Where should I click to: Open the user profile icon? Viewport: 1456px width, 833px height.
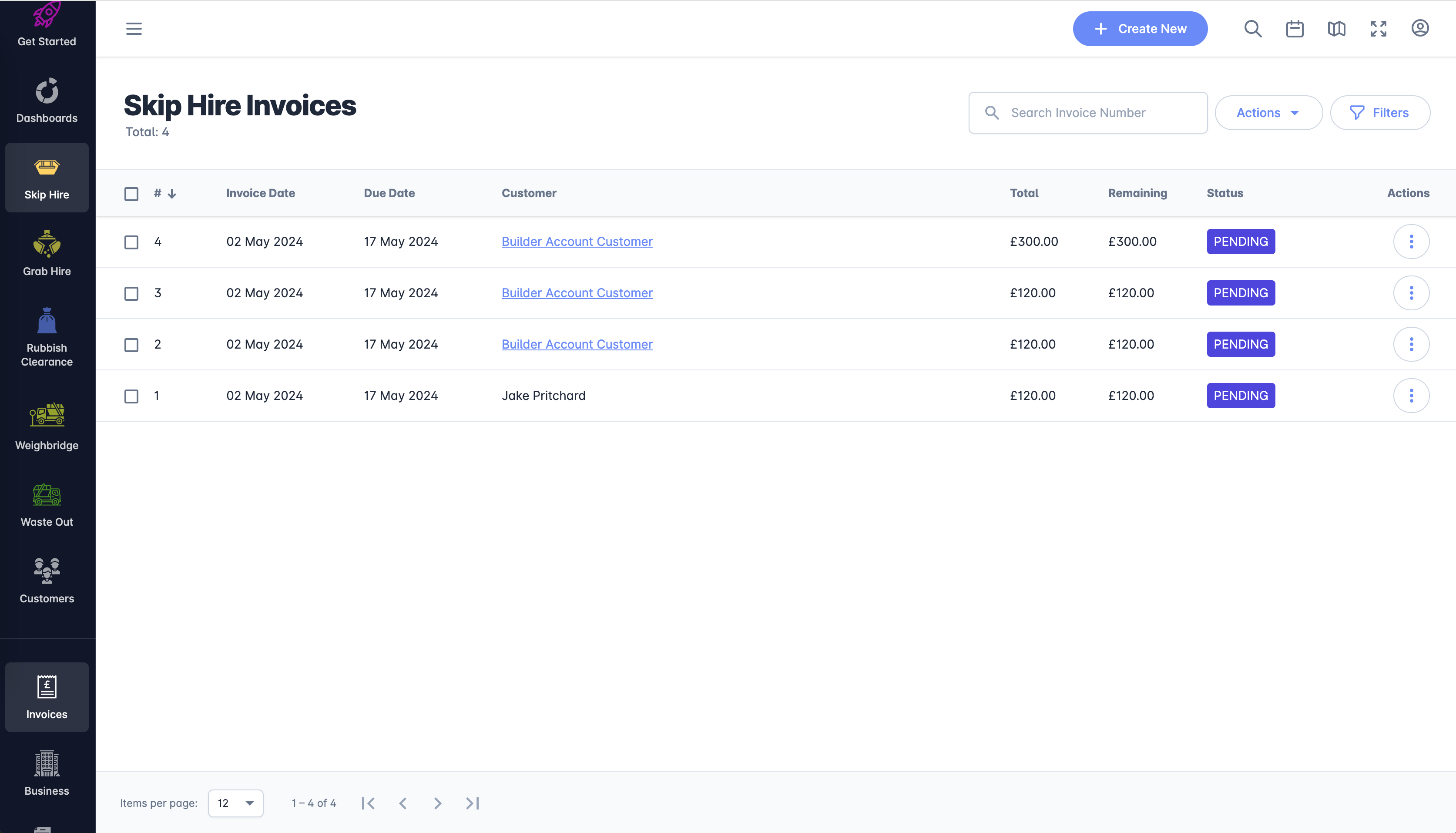click(1419, 29)
